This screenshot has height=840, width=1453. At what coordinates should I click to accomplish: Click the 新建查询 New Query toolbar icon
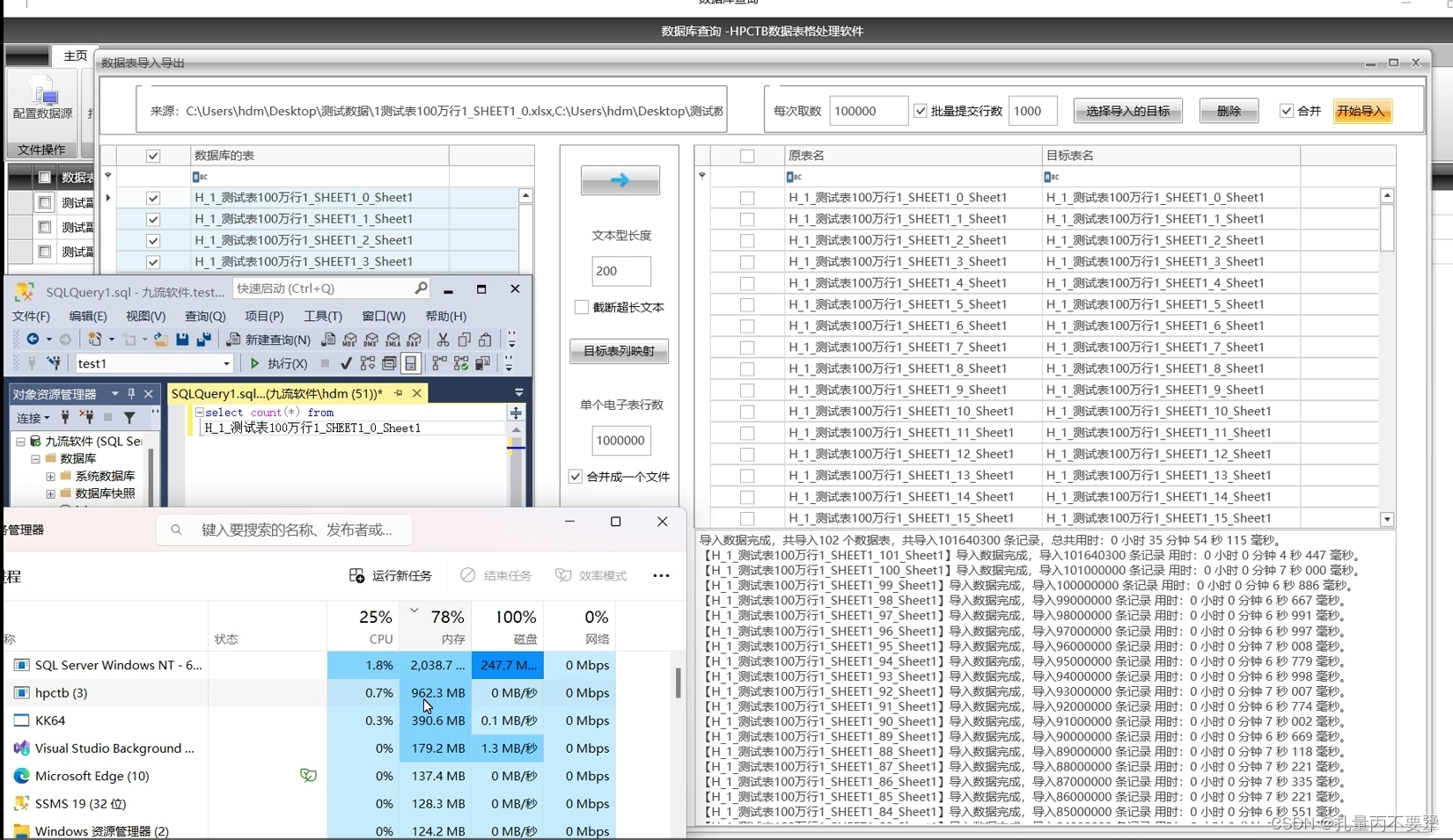tap(232, 340)
